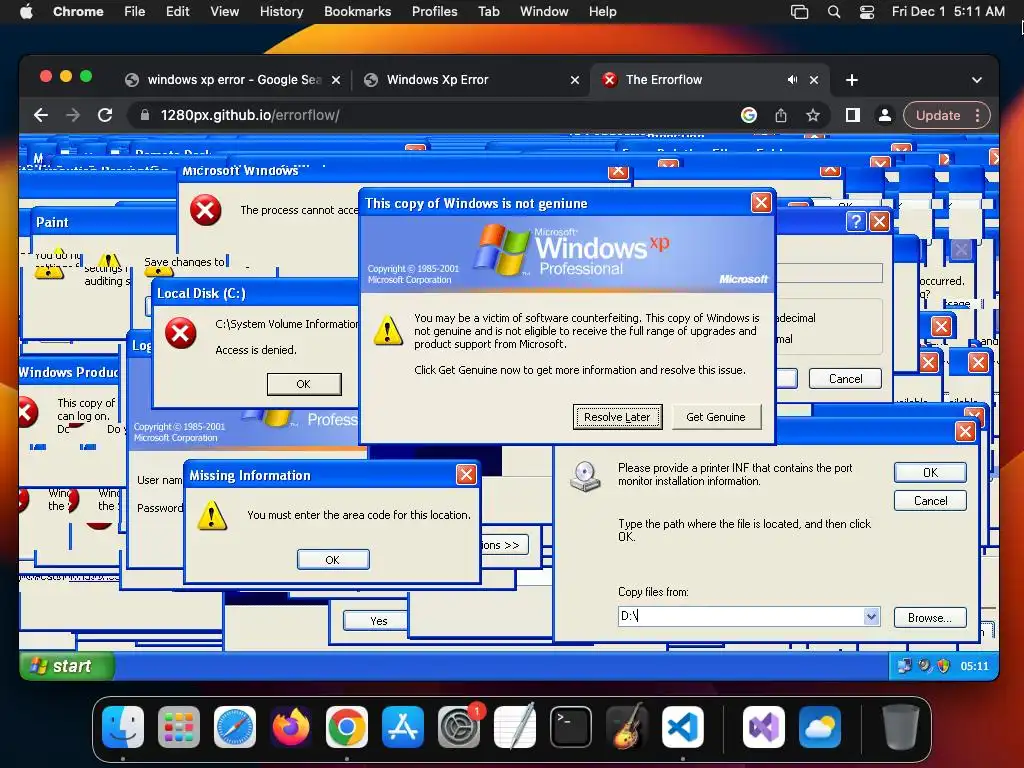1024x768 pixels.
Task: Click the Cancel button near hexadecimal dialog
Action: (x=845, y=379)
